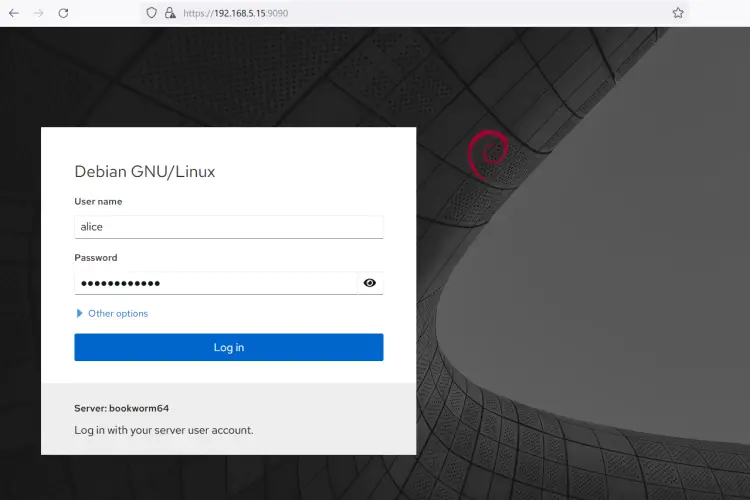Click the Log in with your server user account text
The image size is (750, 500).
click(x=164, y=430)
